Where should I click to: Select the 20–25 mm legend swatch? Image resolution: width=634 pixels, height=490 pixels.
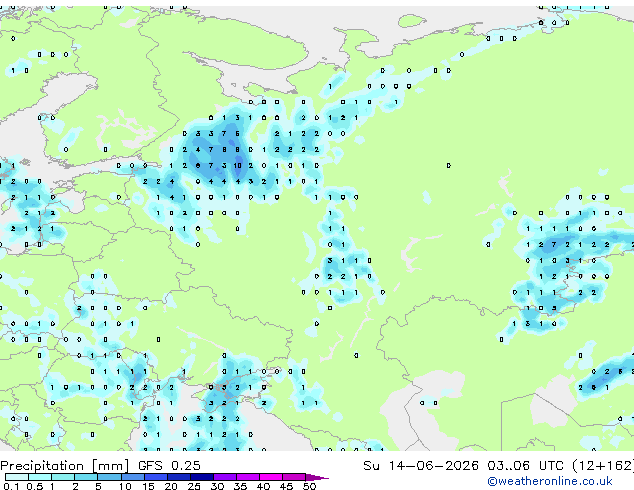179,477
